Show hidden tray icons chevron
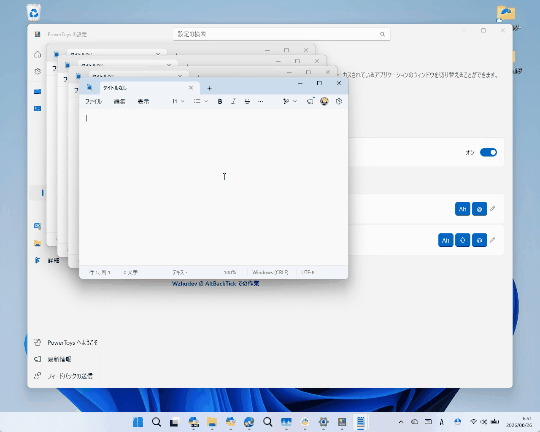Viewport: 540px width, 432px height. (x=401, y=422)
